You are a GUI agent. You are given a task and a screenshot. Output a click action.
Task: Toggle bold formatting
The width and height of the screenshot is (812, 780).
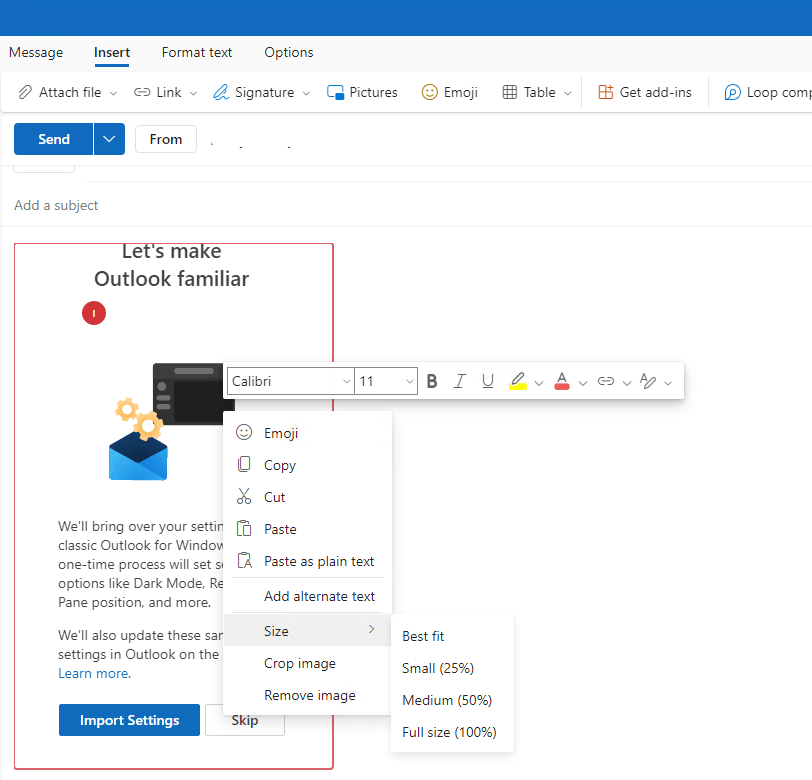[431, 380]
